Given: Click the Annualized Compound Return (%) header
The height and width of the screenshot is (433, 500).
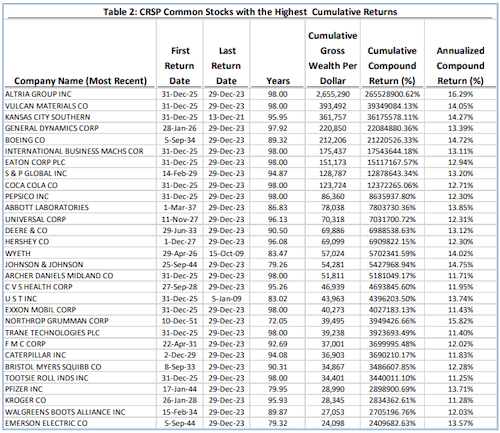Looking at the screenshot, I should (460, 66).
